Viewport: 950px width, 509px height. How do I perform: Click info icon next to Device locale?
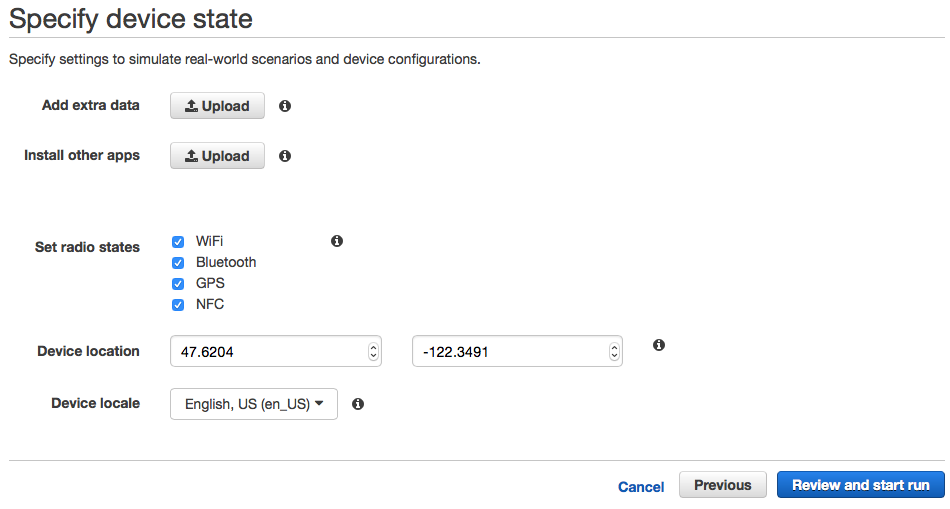358,404
